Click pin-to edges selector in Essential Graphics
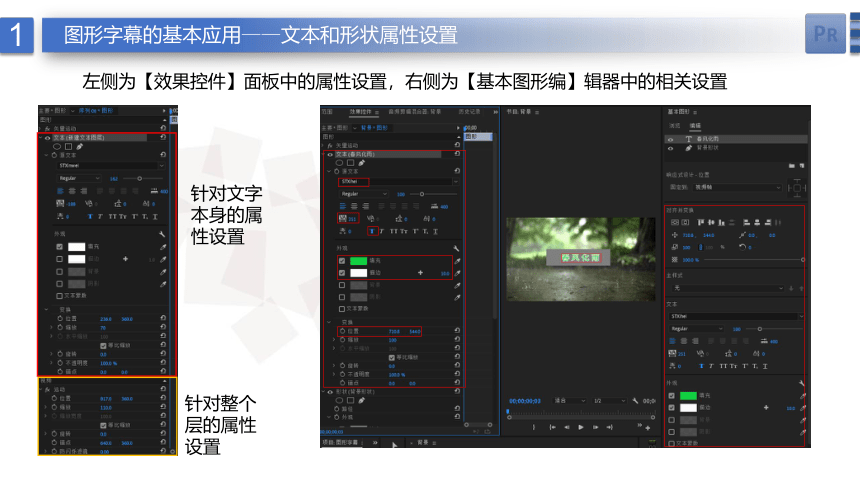Viewport: 860px width, 484px height. 796,188
